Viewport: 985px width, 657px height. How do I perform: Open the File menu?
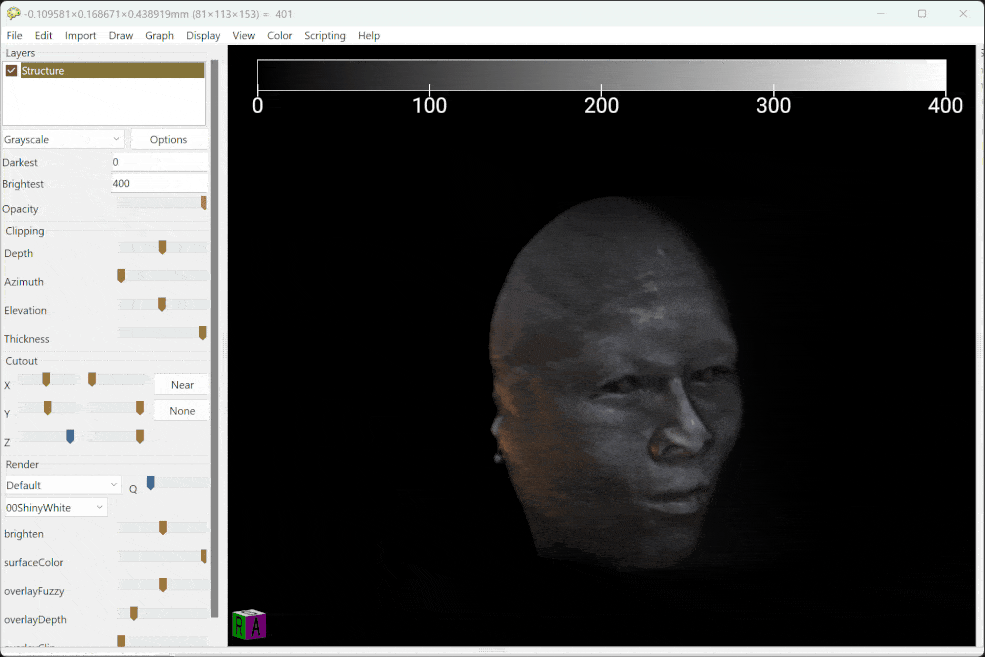pos(14,35)
